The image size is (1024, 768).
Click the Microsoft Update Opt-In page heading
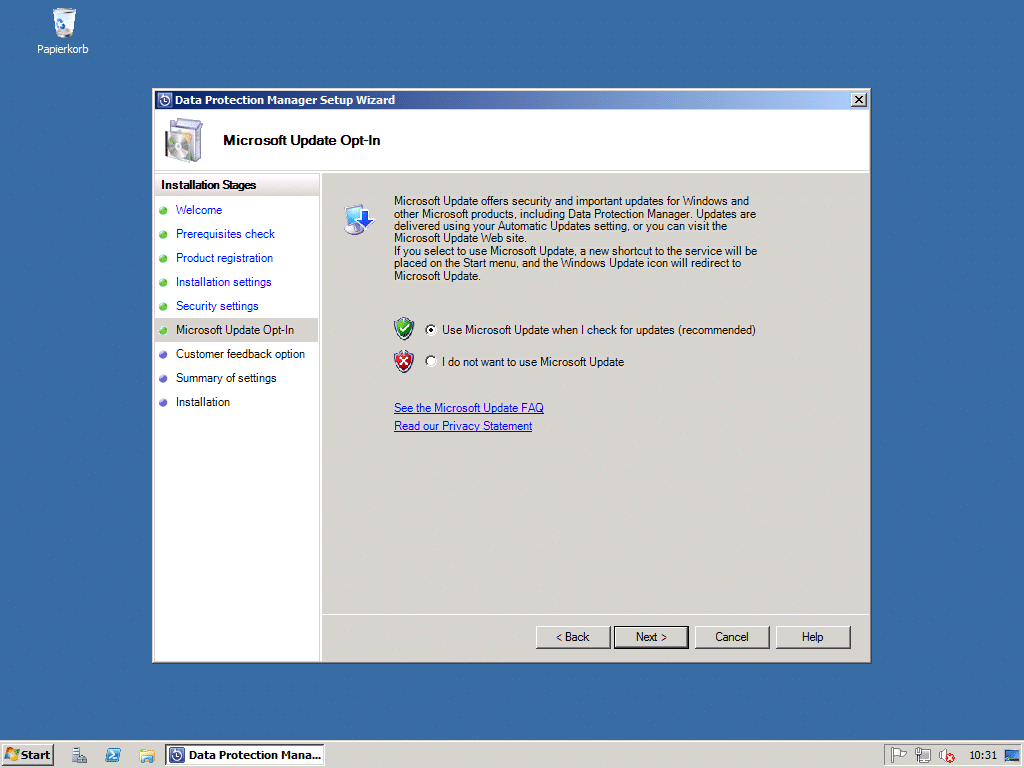[x=302, y=140]
